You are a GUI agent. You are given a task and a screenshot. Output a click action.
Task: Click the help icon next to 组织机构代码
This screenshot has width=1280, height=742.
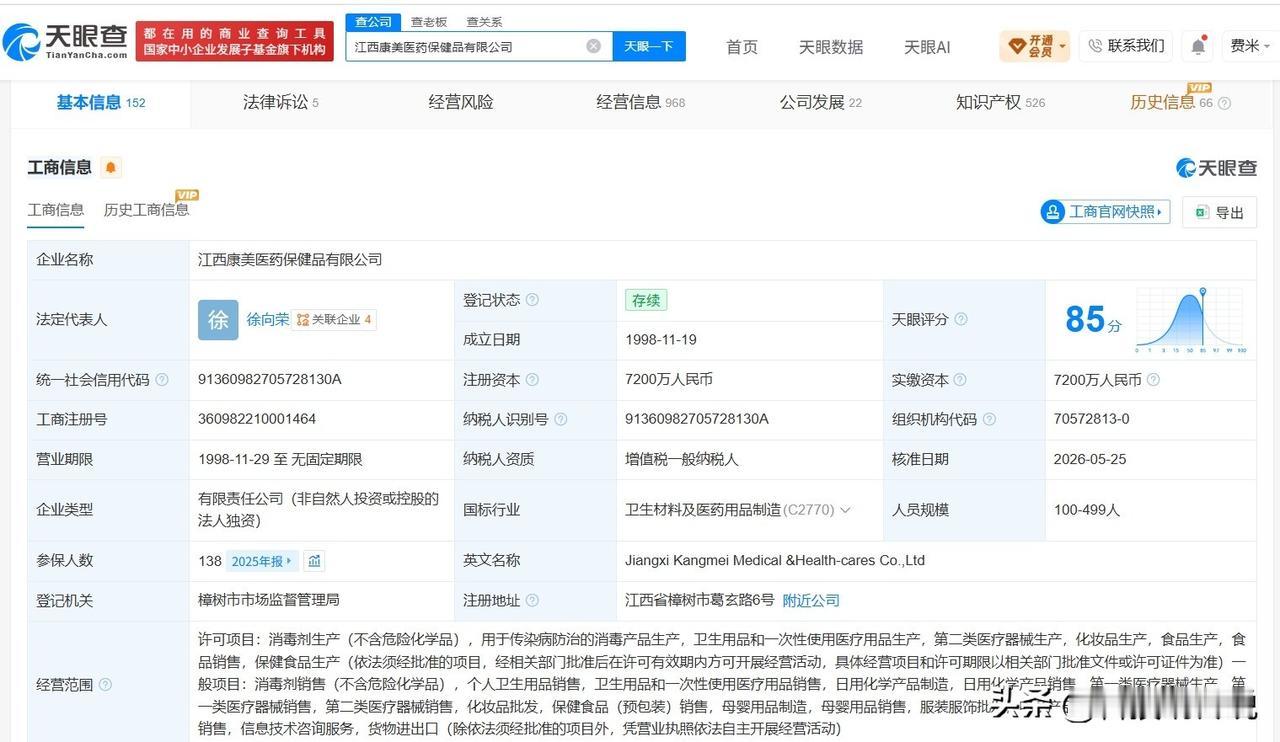[x=989, y=420]
